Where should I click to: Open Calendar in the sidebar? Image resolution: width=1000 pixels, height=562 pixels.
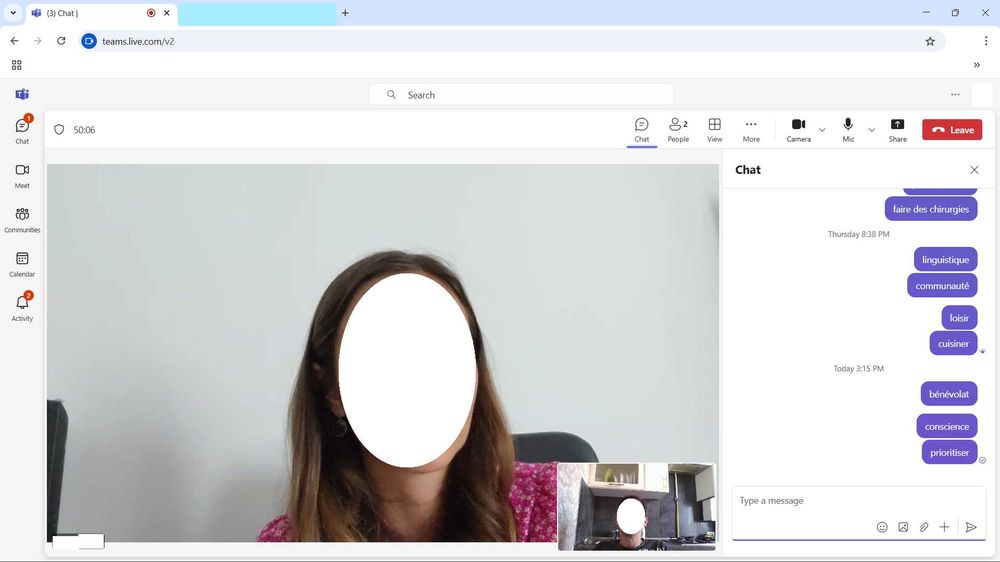[22, 264]
